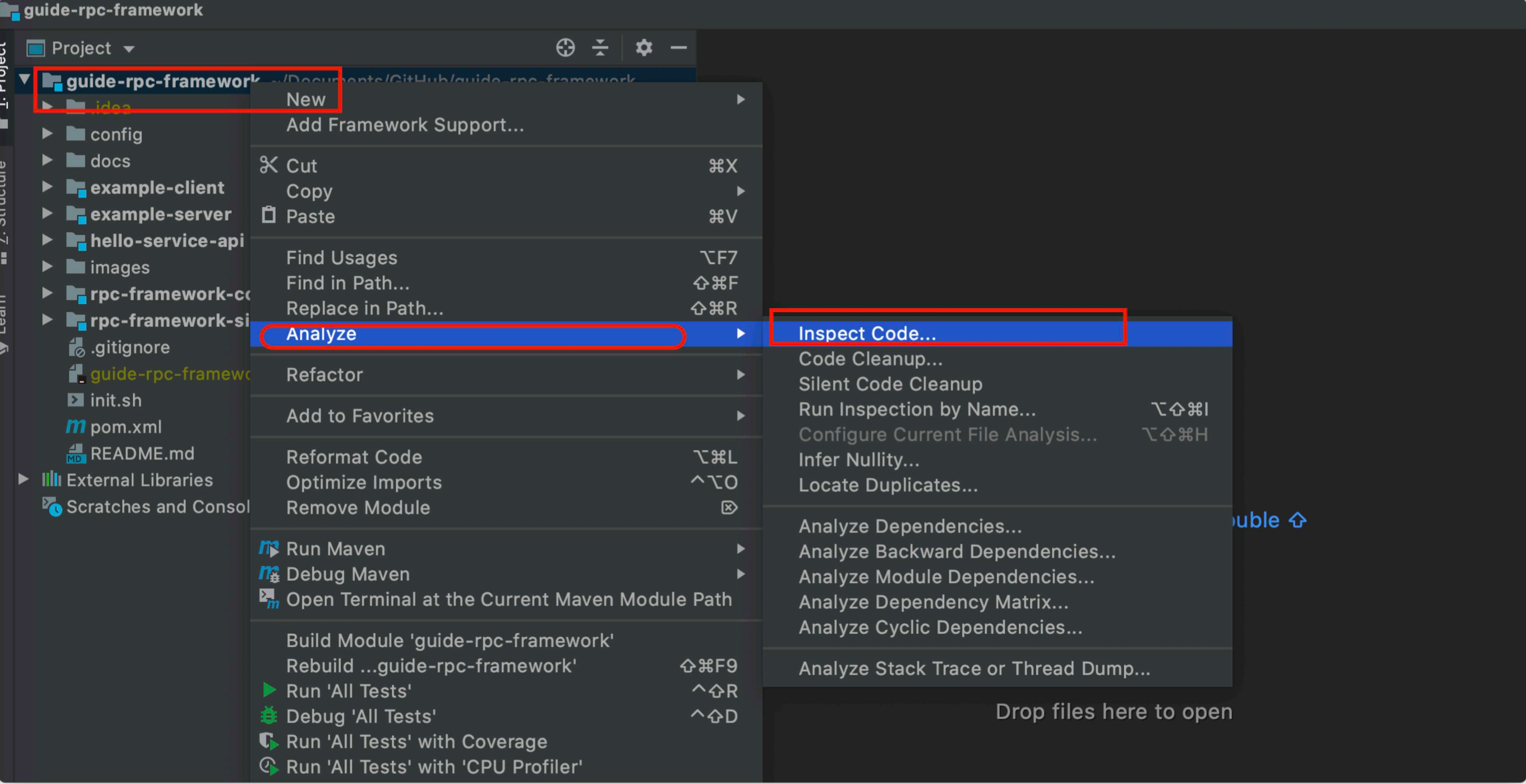Choose Reformat Code

pyautogui.click(x=507, y=457)
